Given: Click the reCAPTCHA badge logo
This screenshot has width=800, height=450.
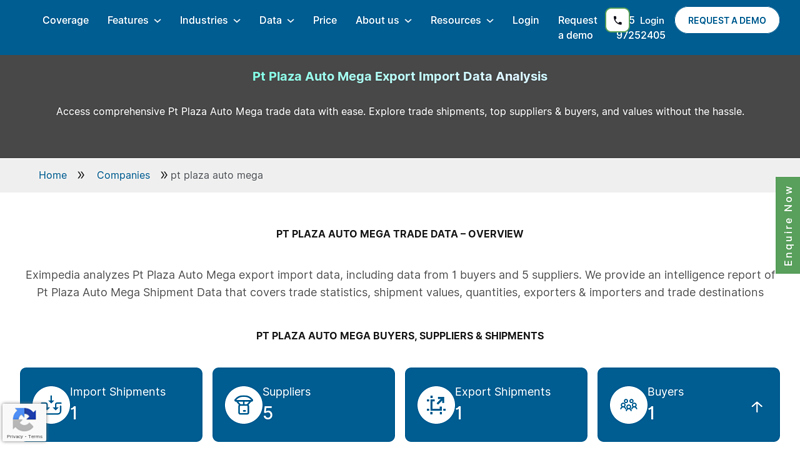Looking at the screenshot, I should [x=23, y=419].
